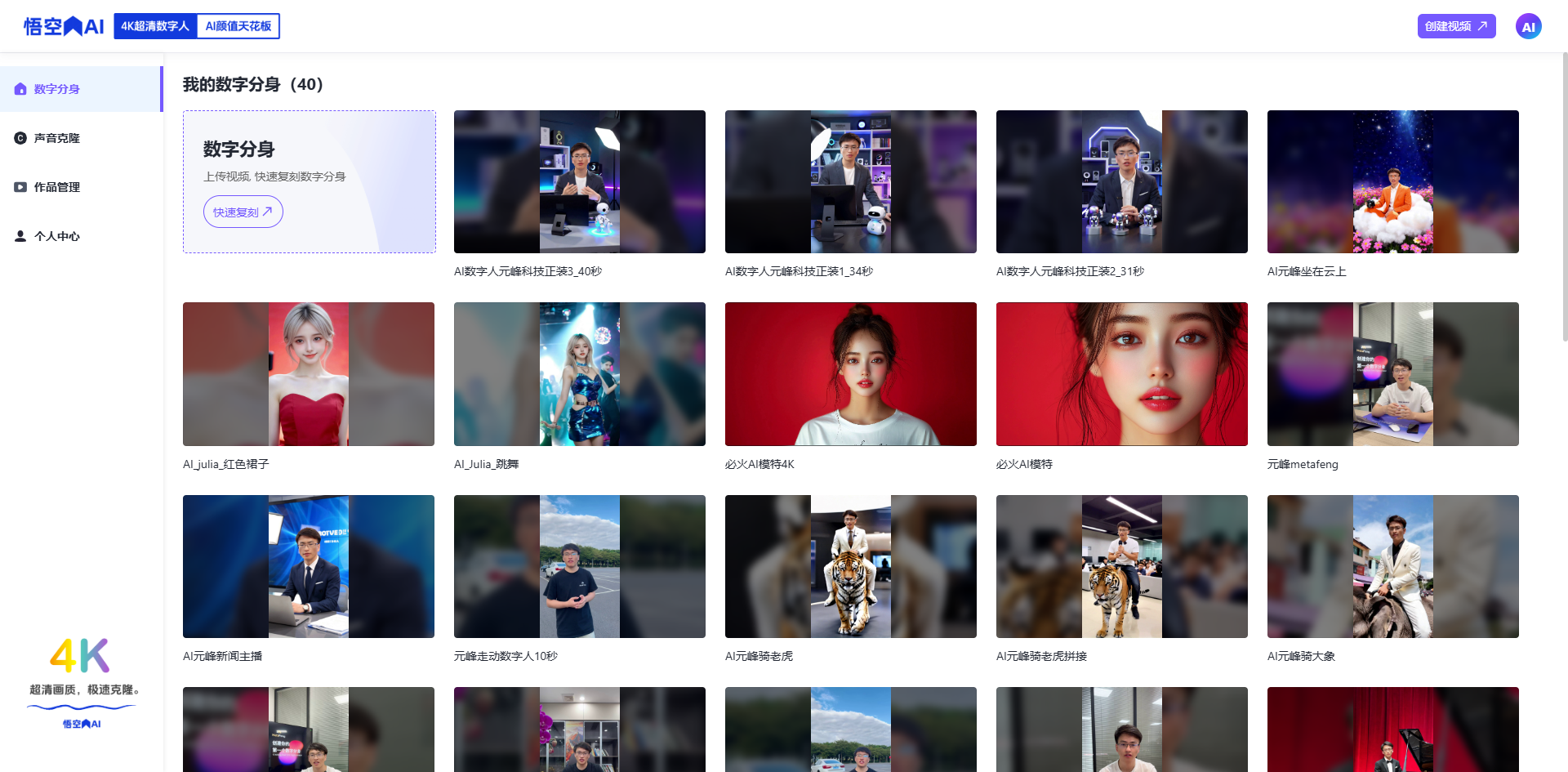Click the heading 我的数字分身 (40)
This screenshot has height=772, width=1568.
click(253, 84)
